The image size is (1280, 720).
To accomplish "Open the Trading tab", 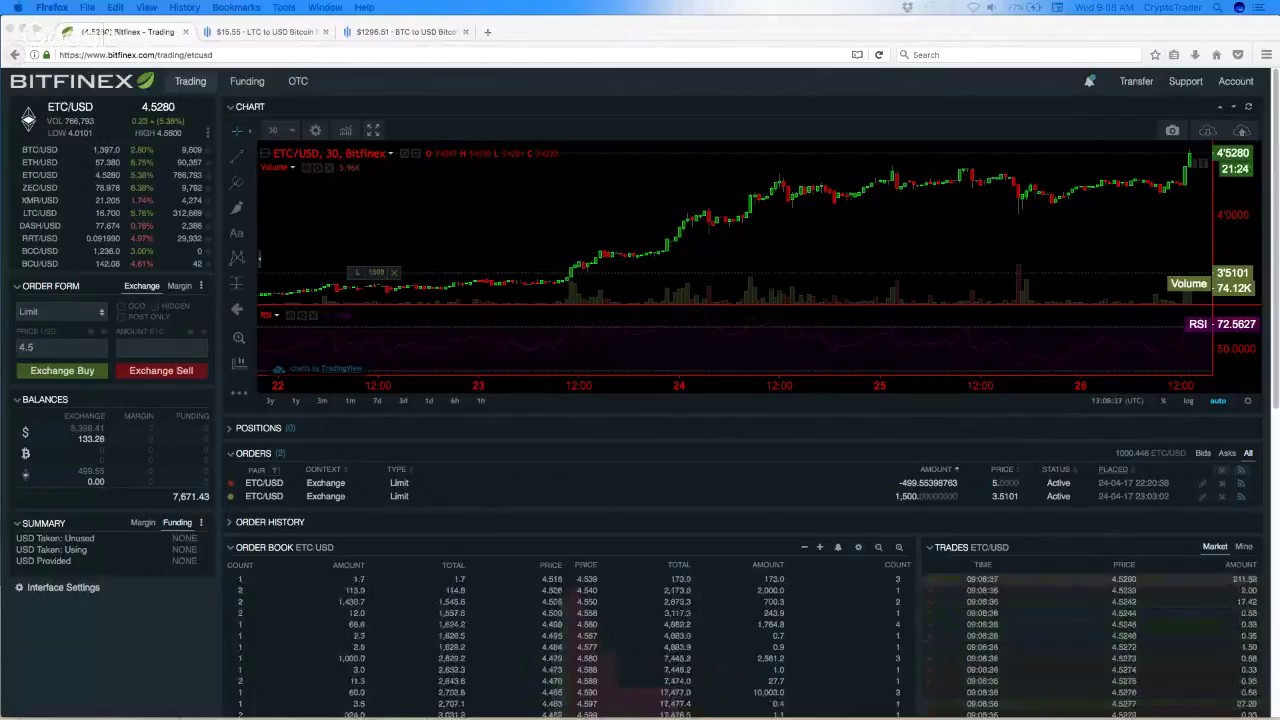I will pos(190,81).
